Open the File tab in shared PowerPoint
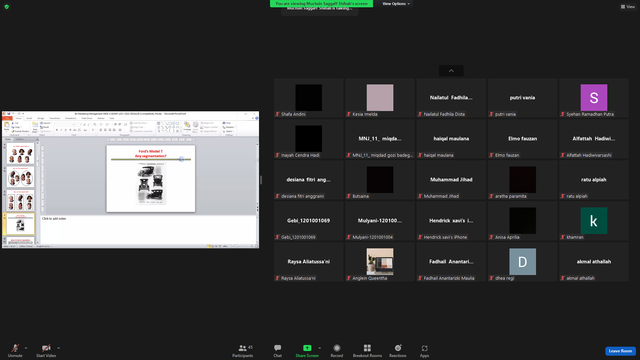 (x=7, y=118)
